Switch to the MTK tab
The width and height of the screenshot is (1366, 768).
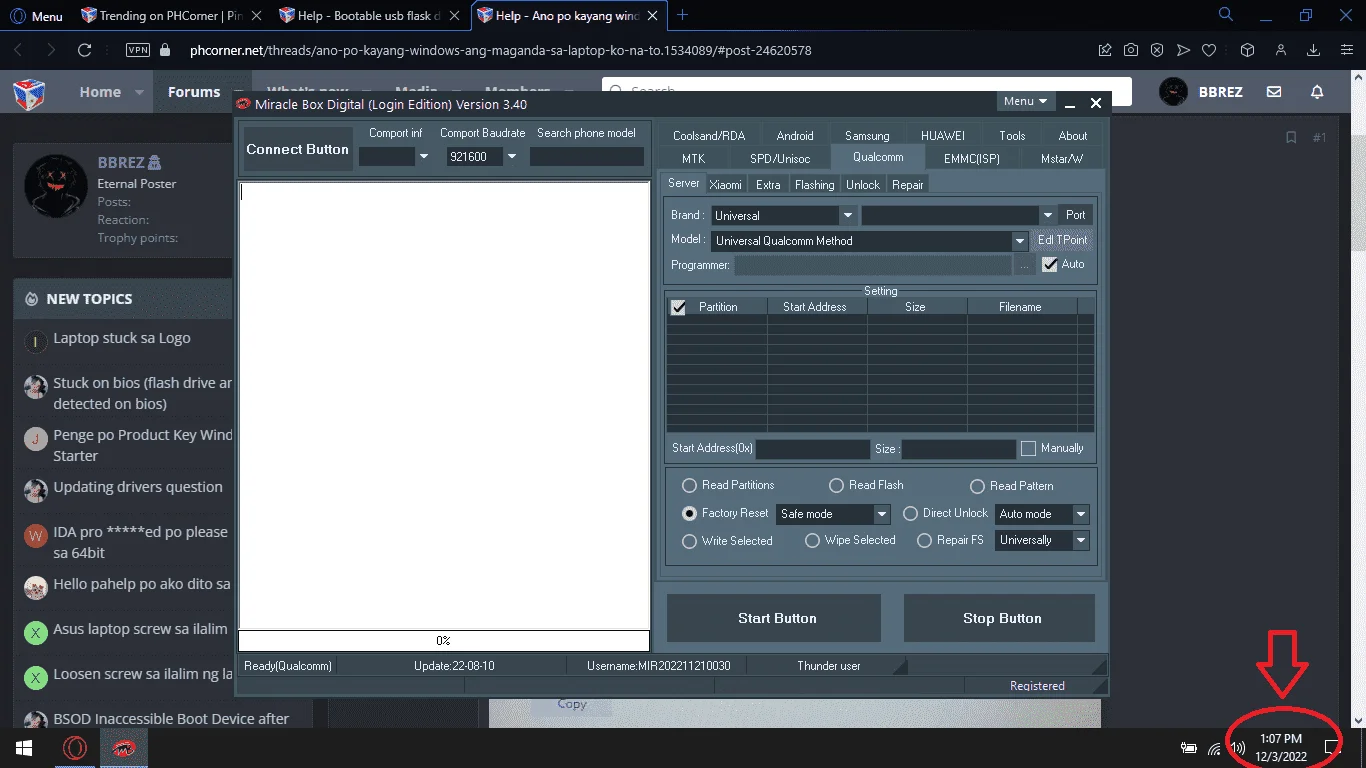pos(693,158)
